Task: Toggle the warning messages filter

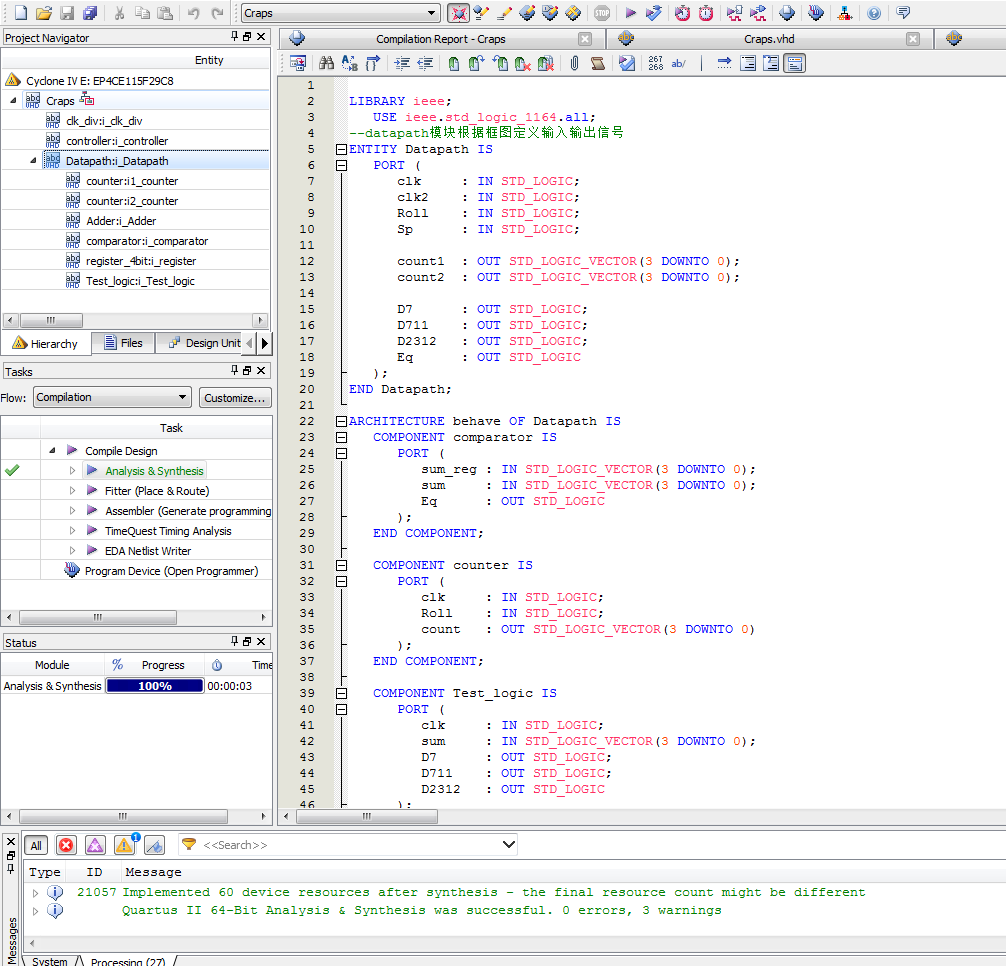Action: click(x=124, y=845)
